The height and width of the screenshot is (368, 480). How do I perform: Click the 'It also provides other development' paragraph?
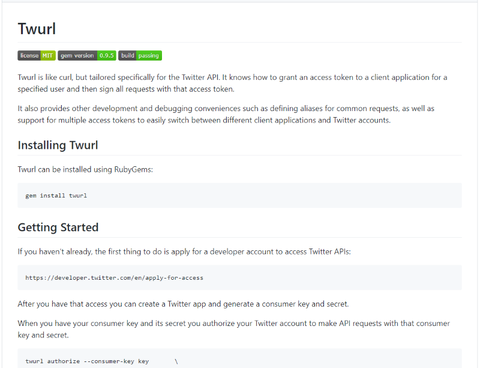point(226,114)
